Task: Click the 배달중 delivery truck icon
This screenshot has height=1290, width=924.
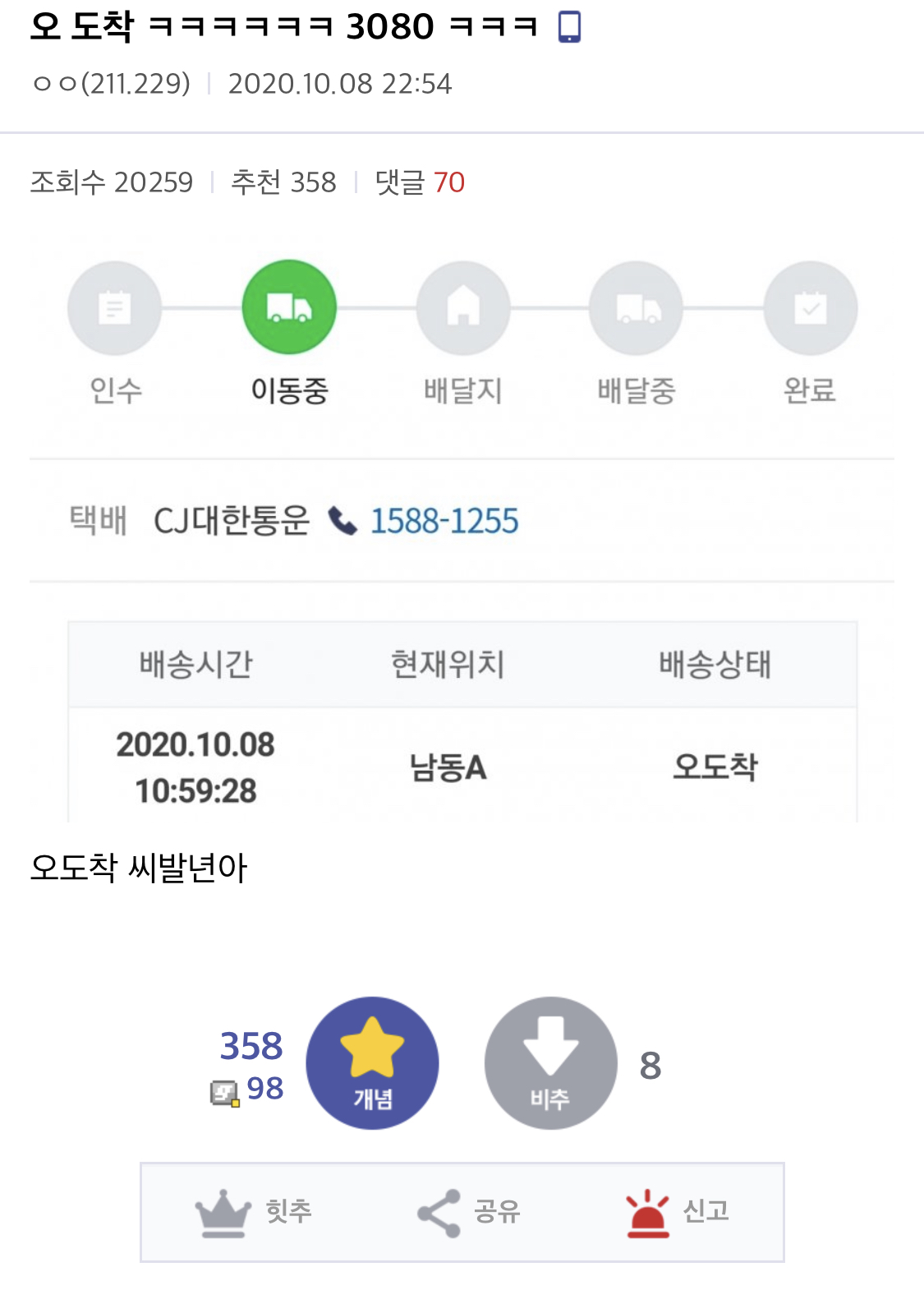Action: [637, 308]
